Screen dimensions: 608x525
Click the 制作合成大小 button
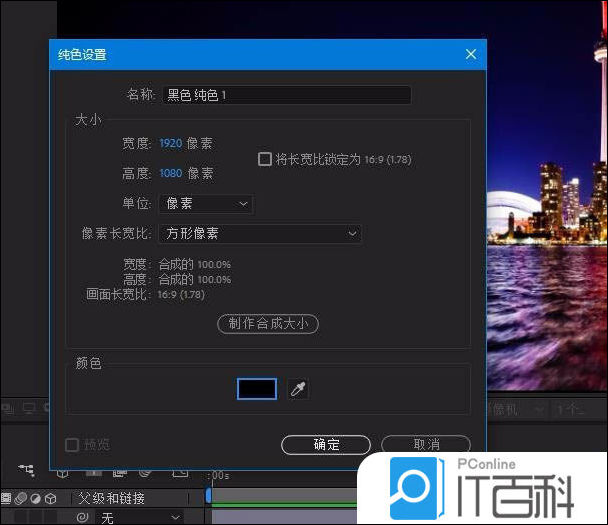tap(268, 323)
